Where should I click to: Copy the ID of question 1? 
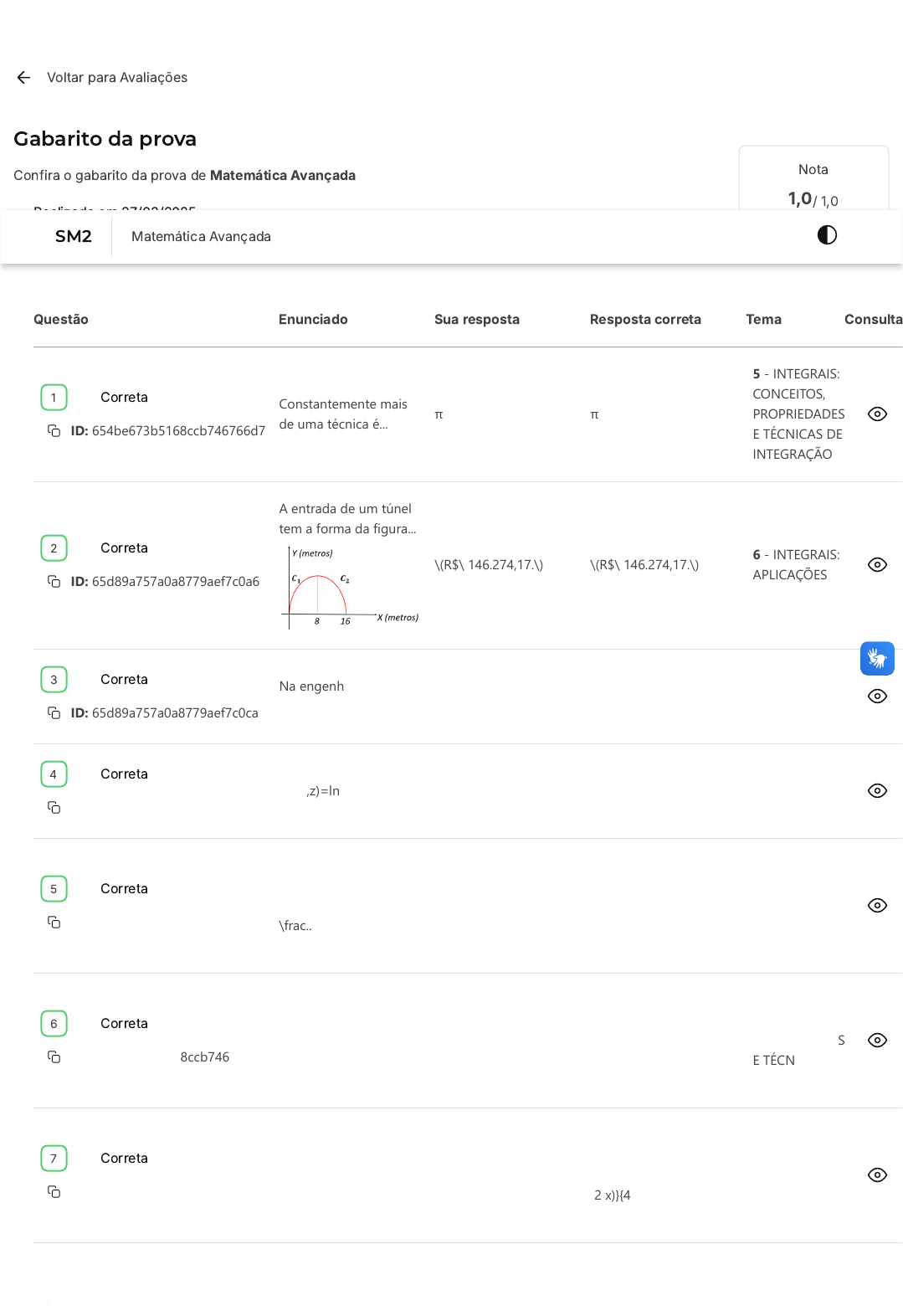click(x=54, y=431)
